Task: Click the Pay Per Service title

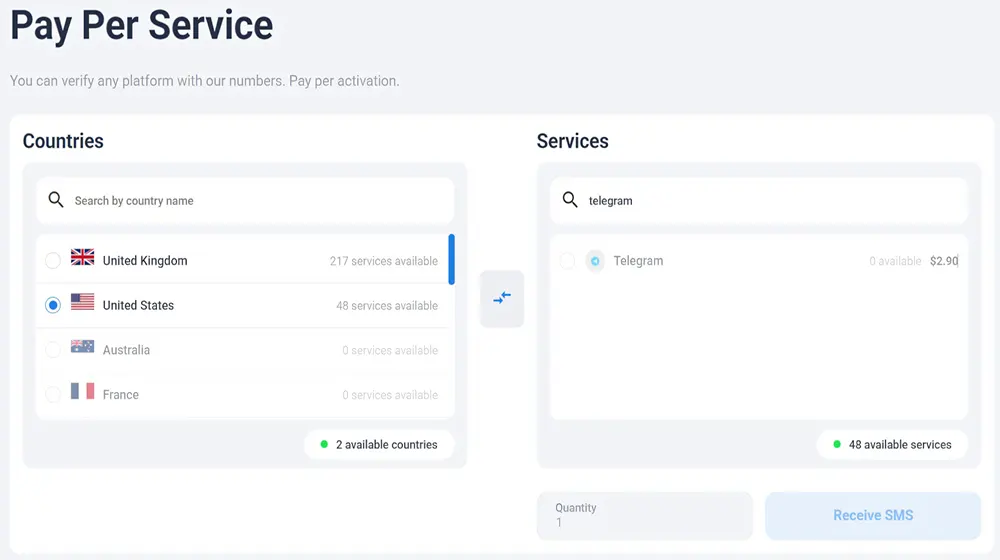Action: point(142,26)
